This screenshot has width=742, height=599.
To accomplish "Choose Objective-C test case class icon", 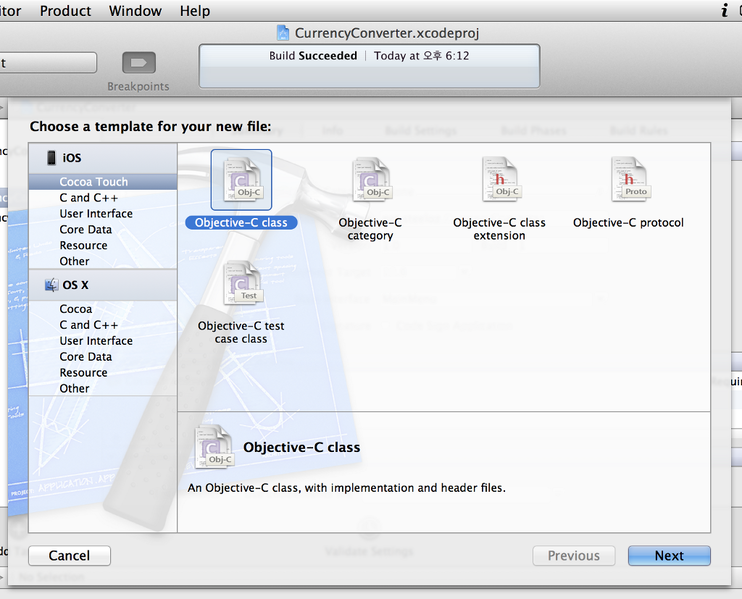I will (241, 285).
